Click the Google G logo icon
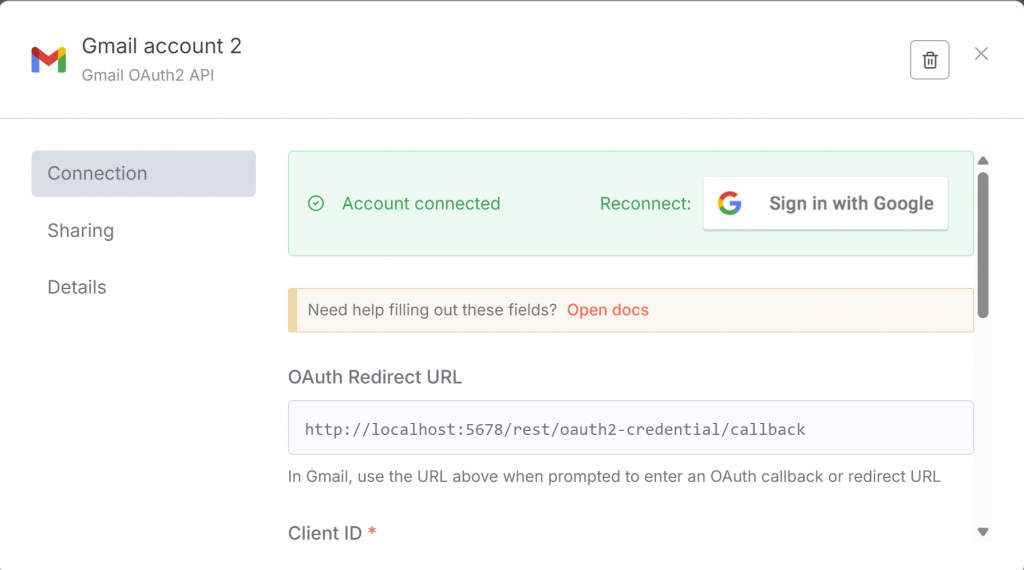The height and width of the screenshot is (570, 1024). [x=729, y=203]
